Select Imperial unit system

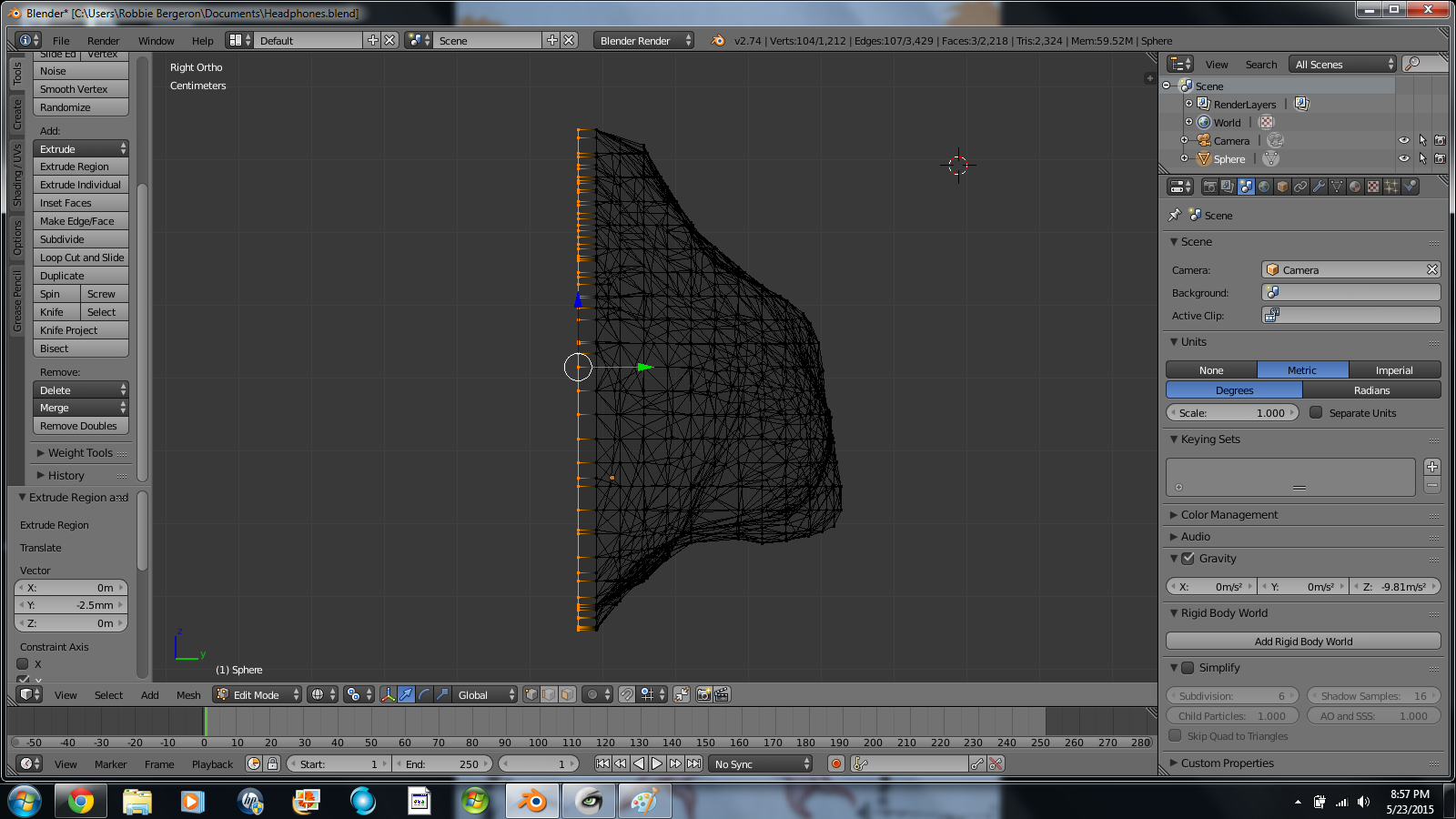1394,370
